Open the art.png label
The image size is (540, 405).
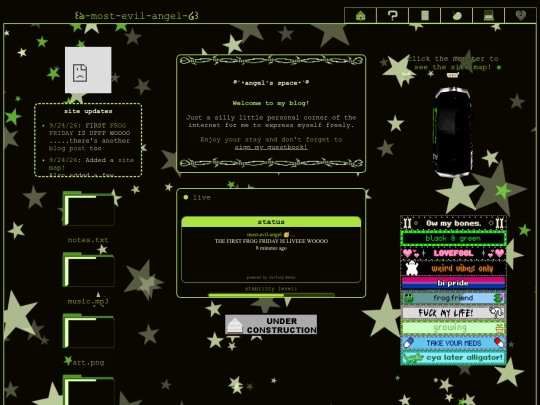click(88, 362)
